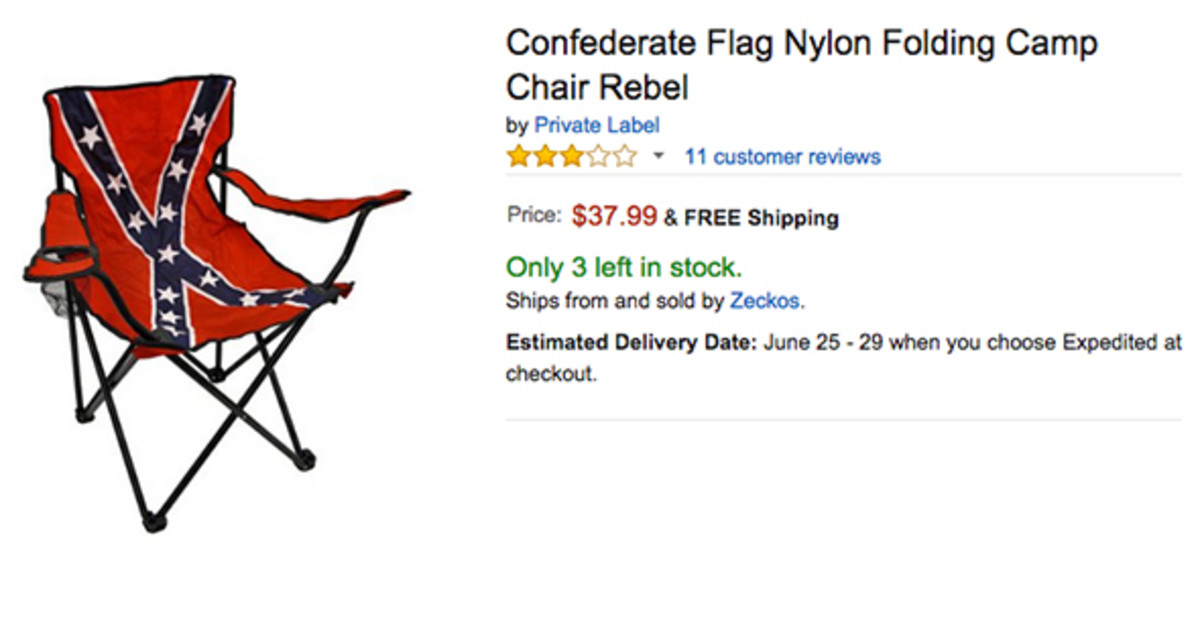Click the 'Price:' label
This screenshot has width=1200, height=631.
point(534,215)
